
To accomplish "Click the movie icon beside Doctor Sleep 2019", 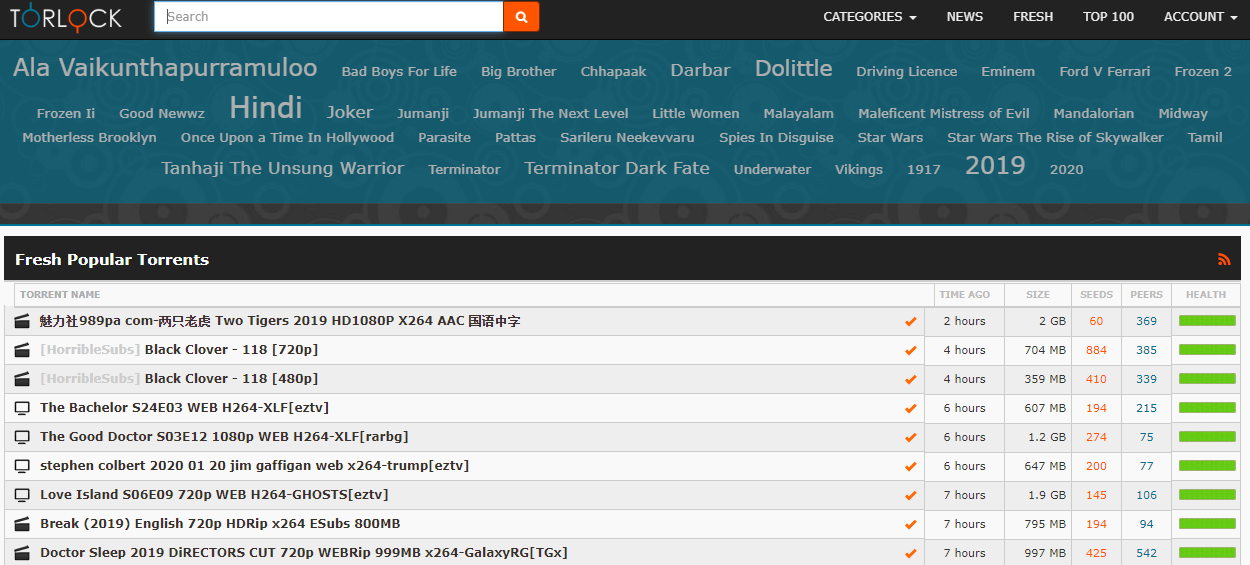I will [22, 553].
